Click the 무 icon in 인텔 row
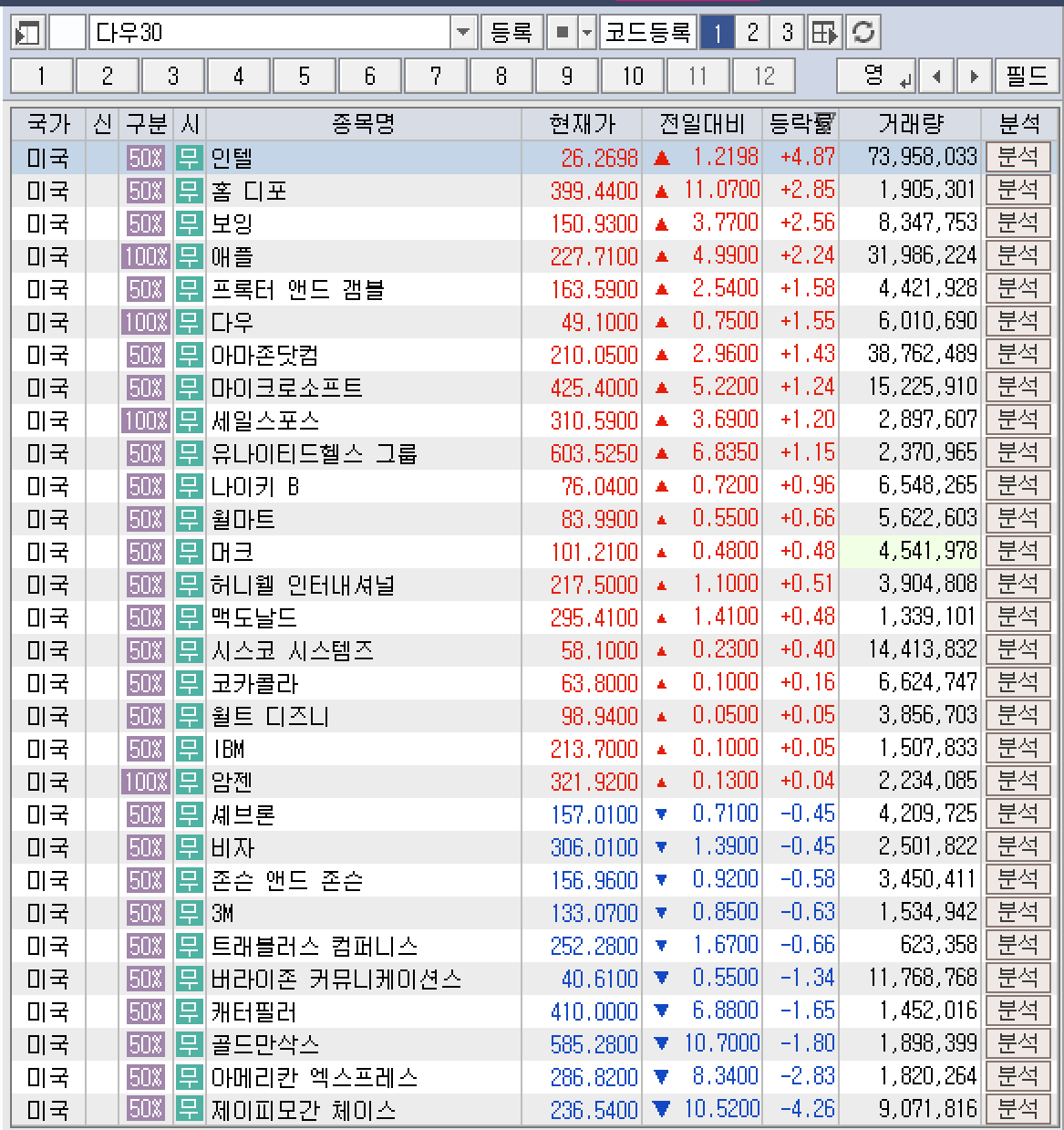The image size is (1064, 1130). click(x=189, y=158)
